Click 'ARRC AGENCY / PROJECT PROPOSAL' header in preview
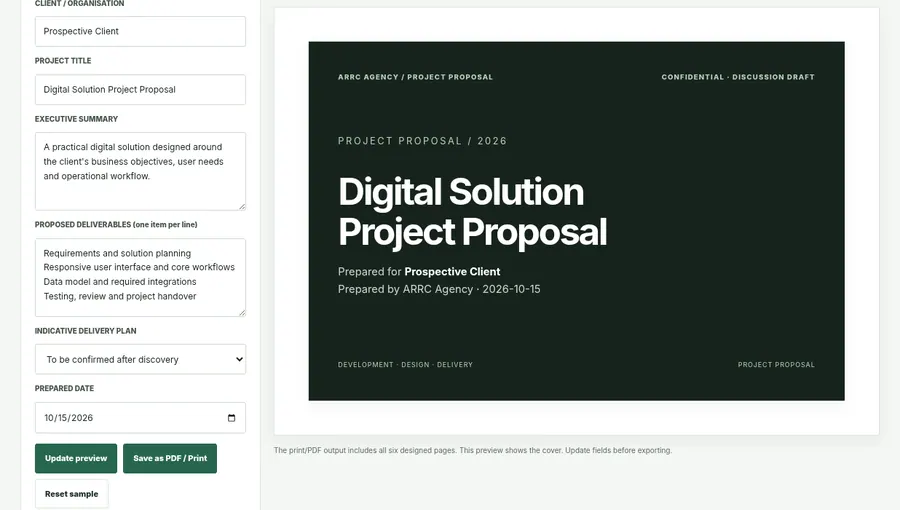The width and height of the screenshot is (900, 510). pyautogui.click(x=415, y=77)
